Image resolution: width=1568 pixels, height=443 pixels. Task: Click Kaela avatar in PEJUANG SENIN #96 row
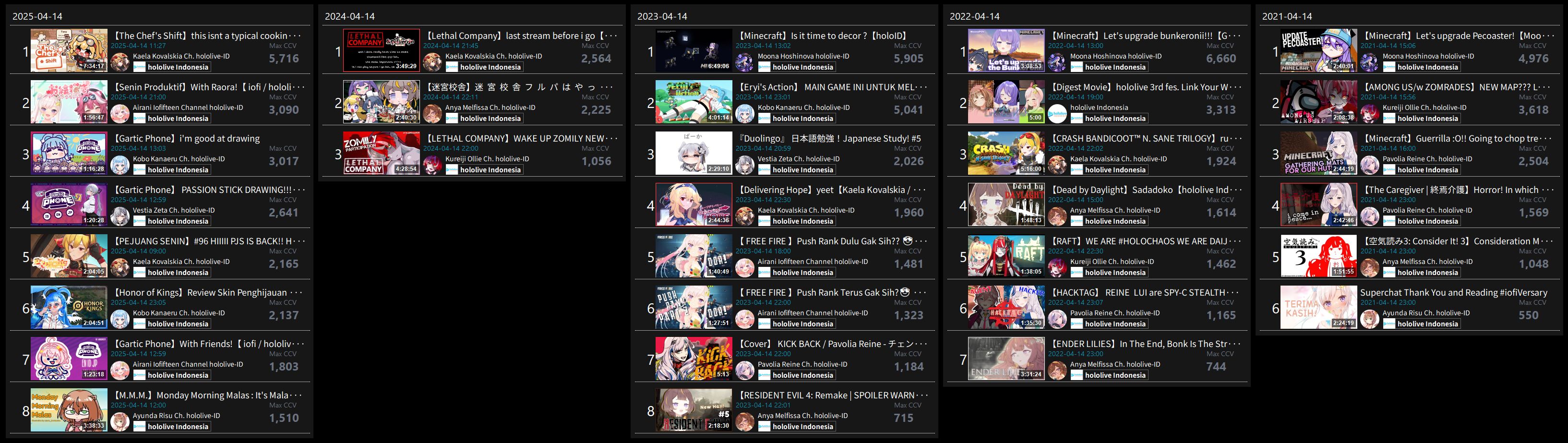(120, 268)
